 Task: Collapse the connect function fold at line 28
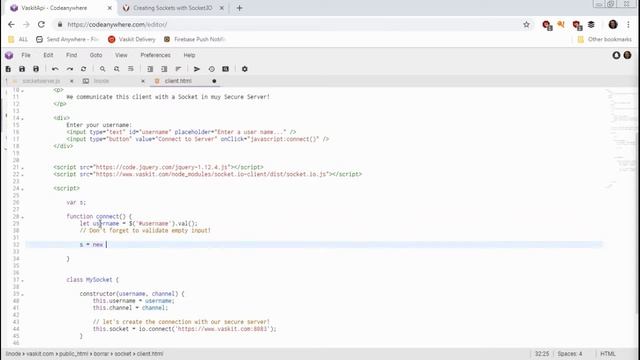pyautogui.click(x=22, y=217)
